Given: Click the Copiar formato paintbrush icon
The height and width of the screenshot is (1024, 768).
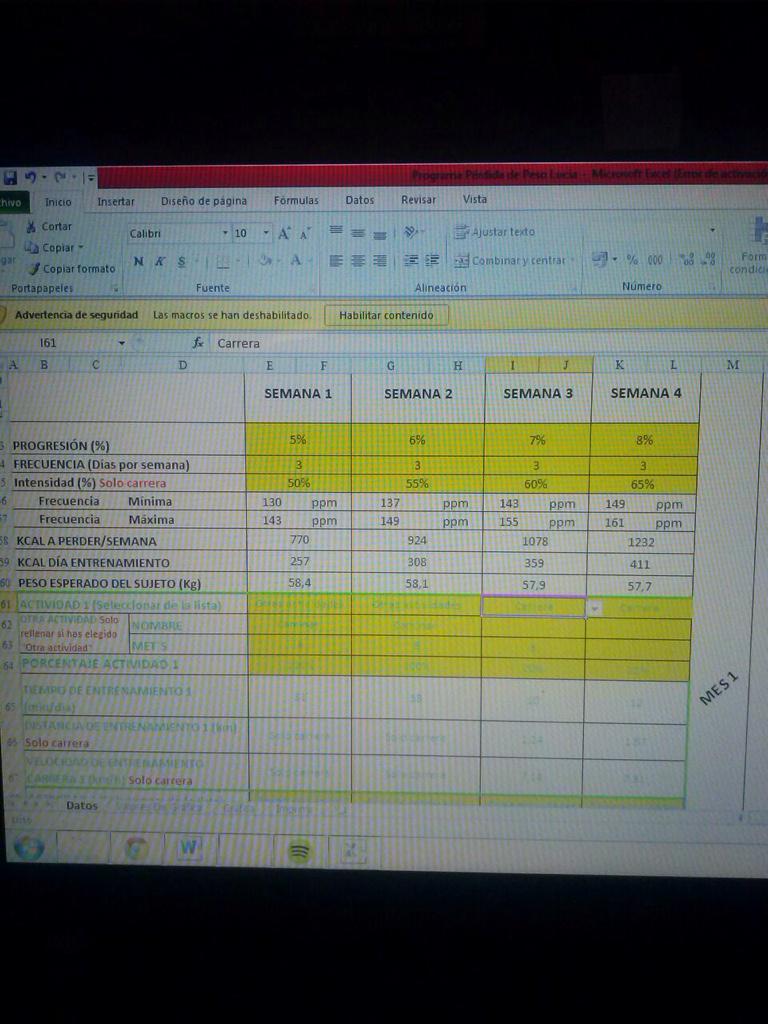Looking at the screenshot, I should (34, 268).
